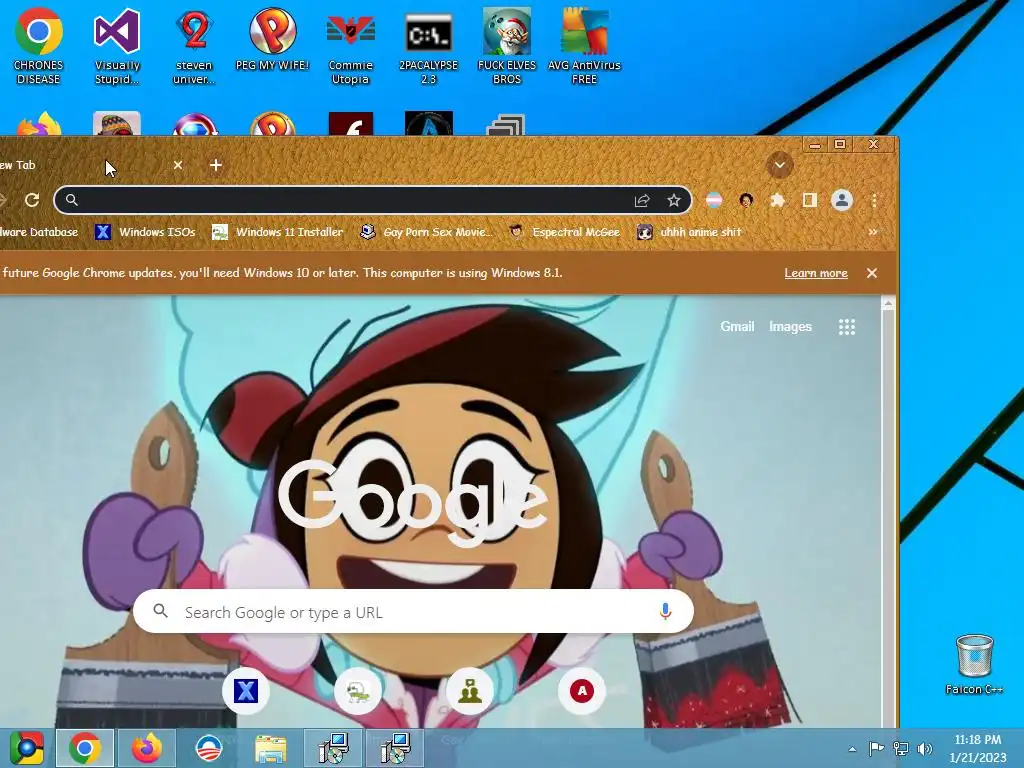The height and width of the screenshot is (768, 1024).
Task: Open the Falcon C++ recycle bin icon
Action: 974,664
